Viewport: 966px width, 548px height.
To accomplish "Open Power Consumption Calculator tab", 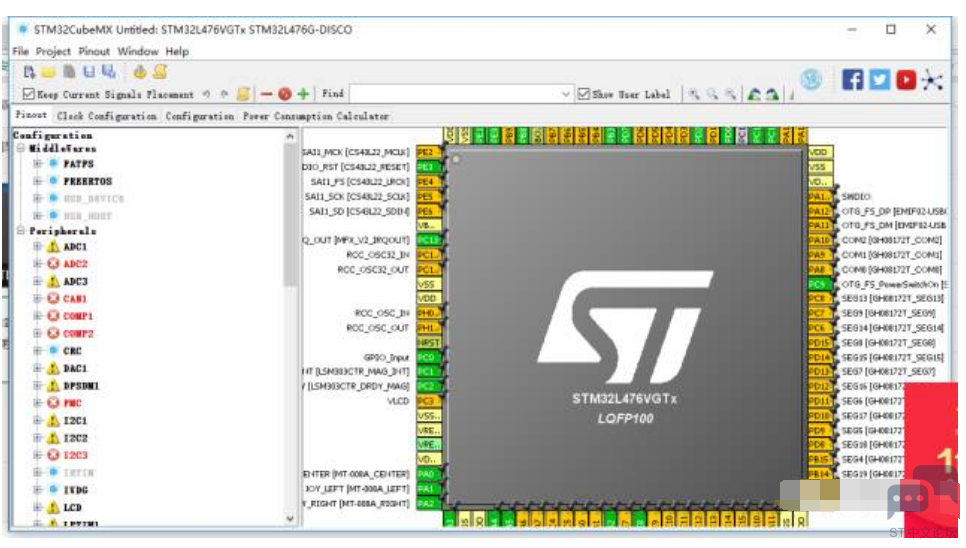I will click(315, 116).
